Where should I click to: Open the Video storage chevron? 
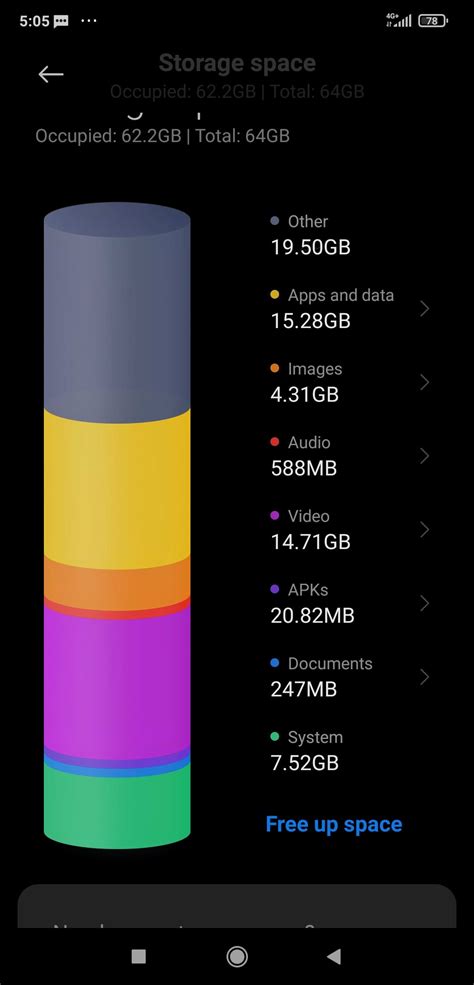tap(424, 530)
